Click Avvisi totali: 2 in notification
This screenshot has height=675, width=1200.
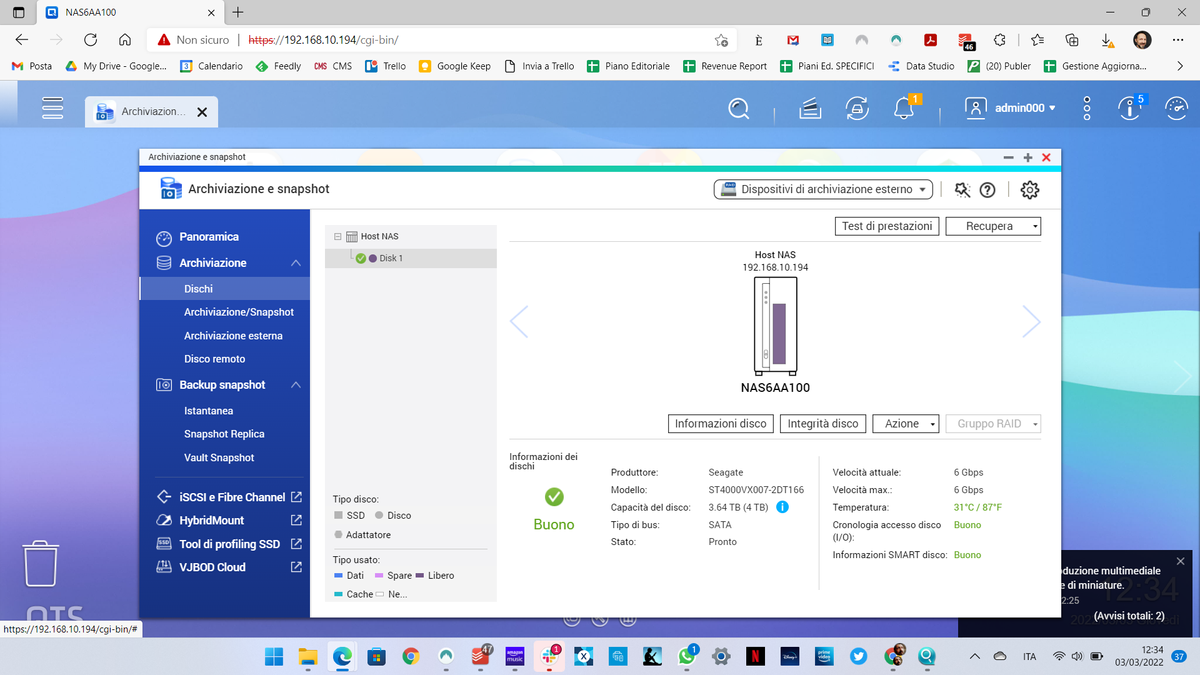[1129, 616]
